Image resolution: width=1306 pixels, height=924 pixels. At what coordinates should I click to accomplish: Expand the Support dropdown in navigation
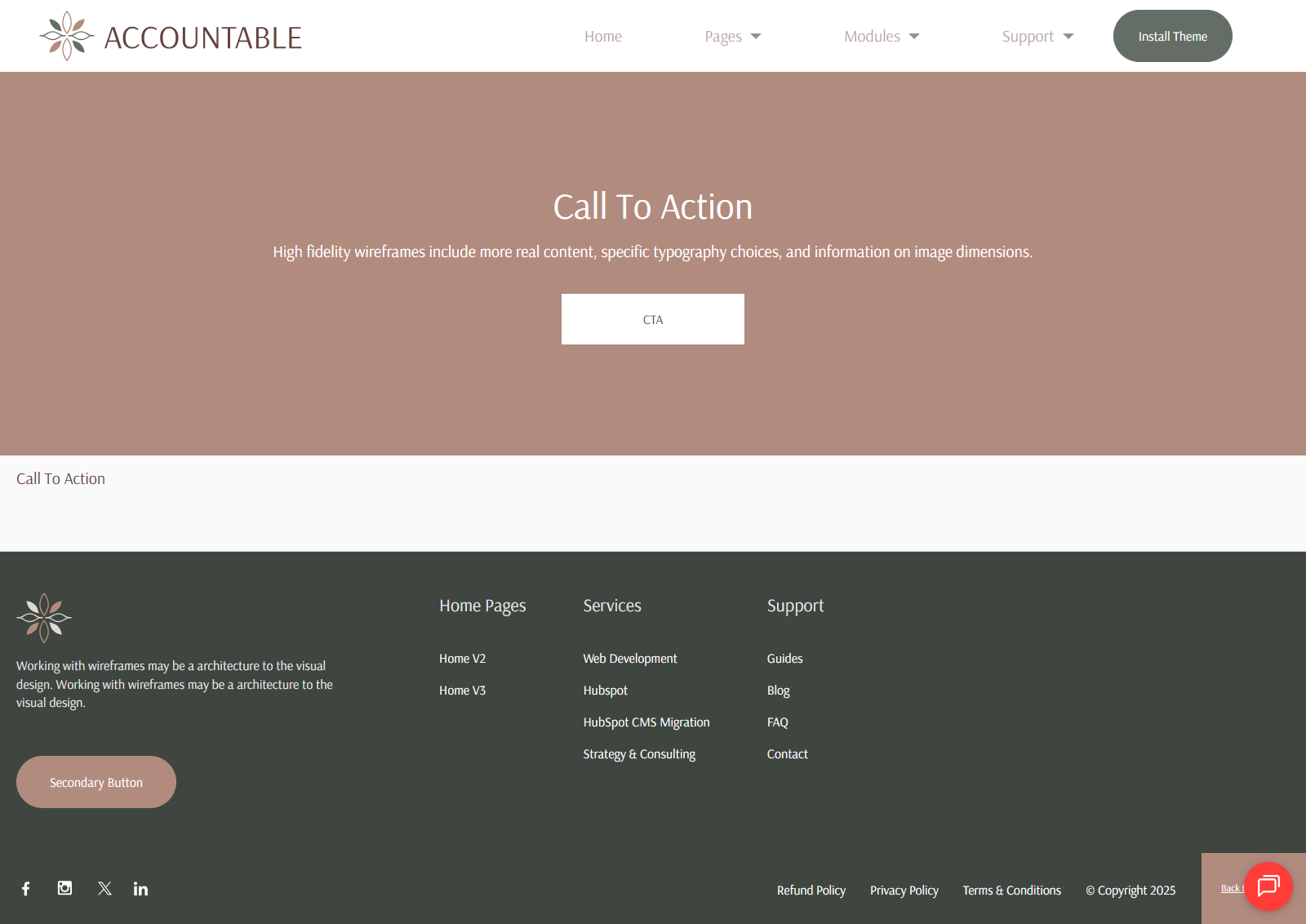pyautogui.click(x=1037, y=37)
